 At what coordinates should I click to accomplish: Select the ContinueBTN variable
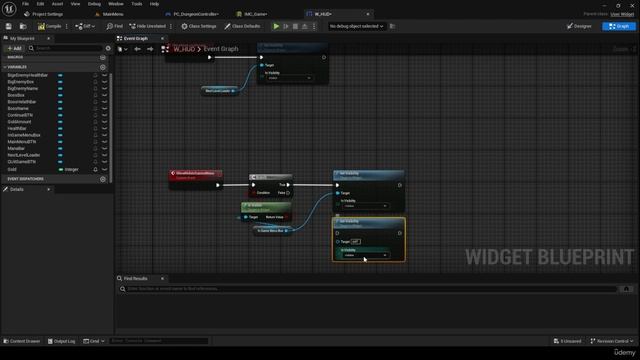20,115
